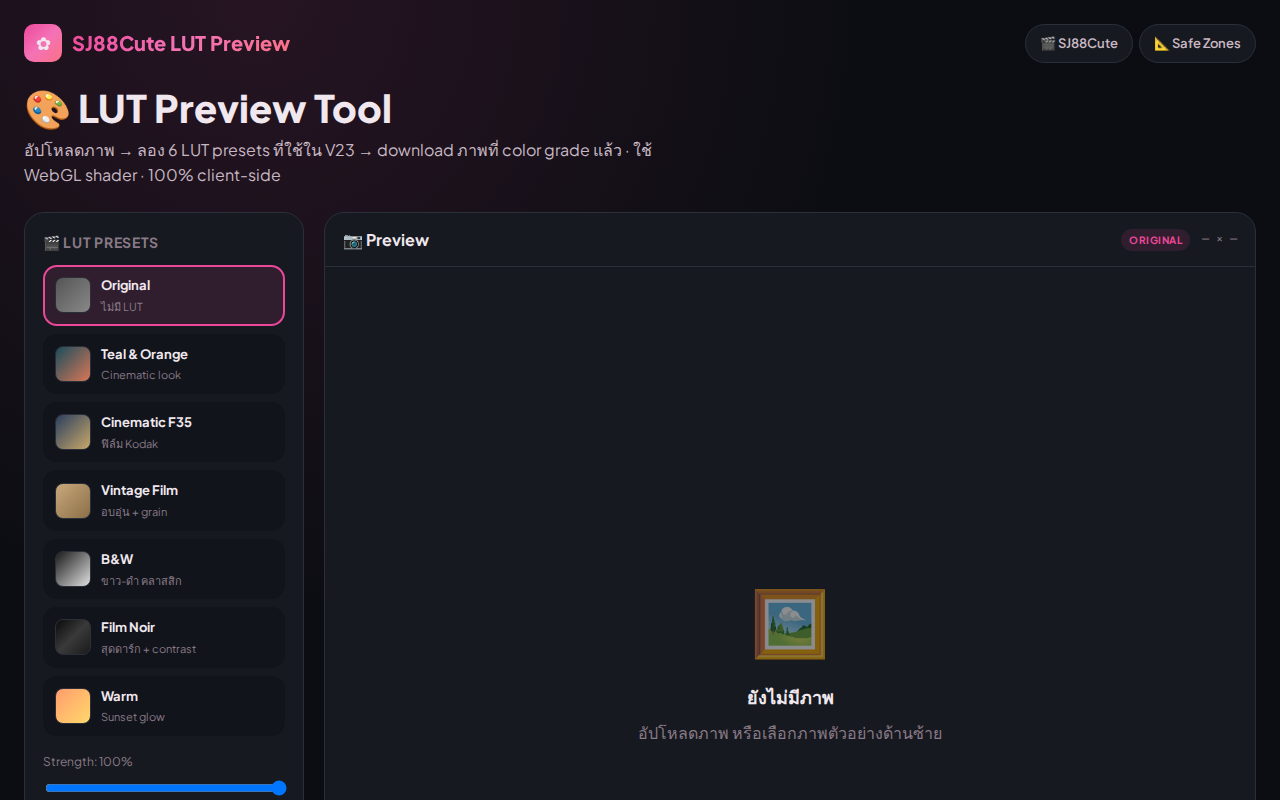Screen dimensions: 1280x800
Task: Click the '— × —' dimensions readout
Action: point(1219,240)
